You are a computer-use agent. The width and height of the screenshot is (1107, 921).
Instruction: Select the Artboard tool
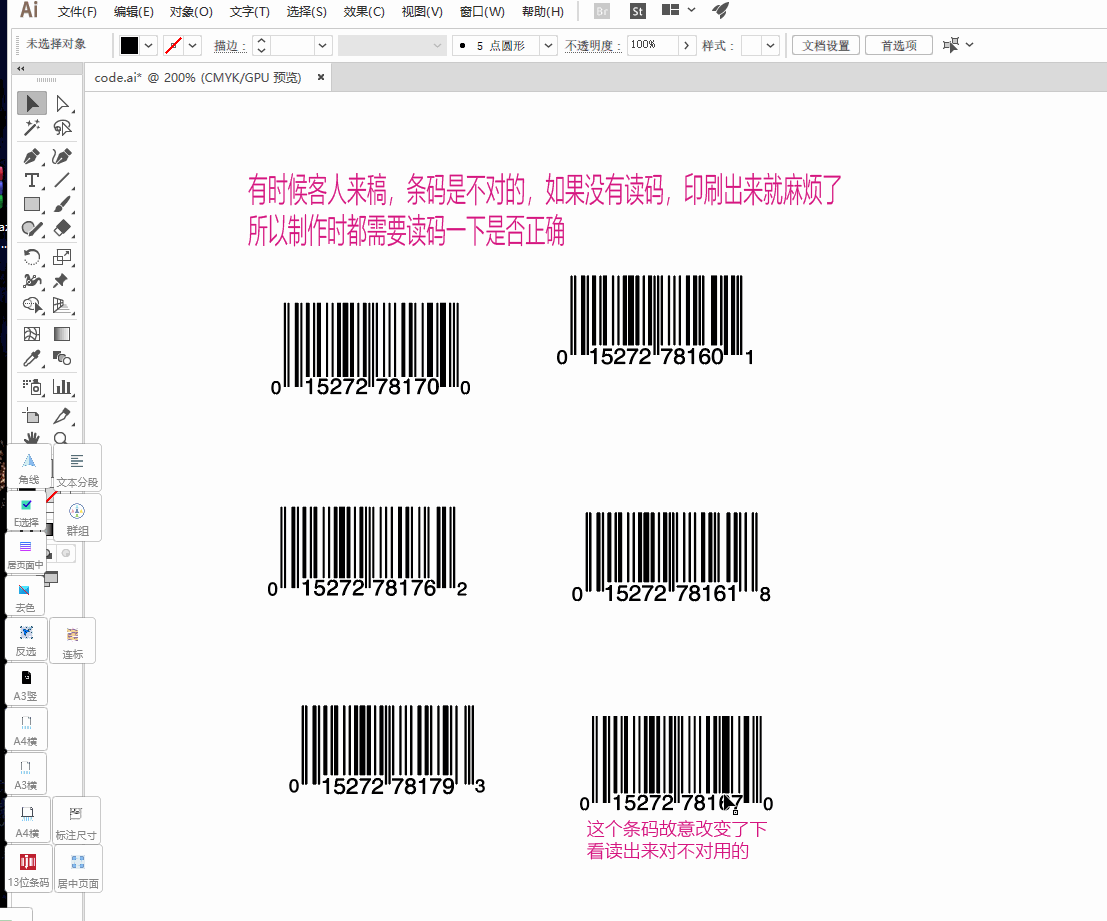click(32, 416)
